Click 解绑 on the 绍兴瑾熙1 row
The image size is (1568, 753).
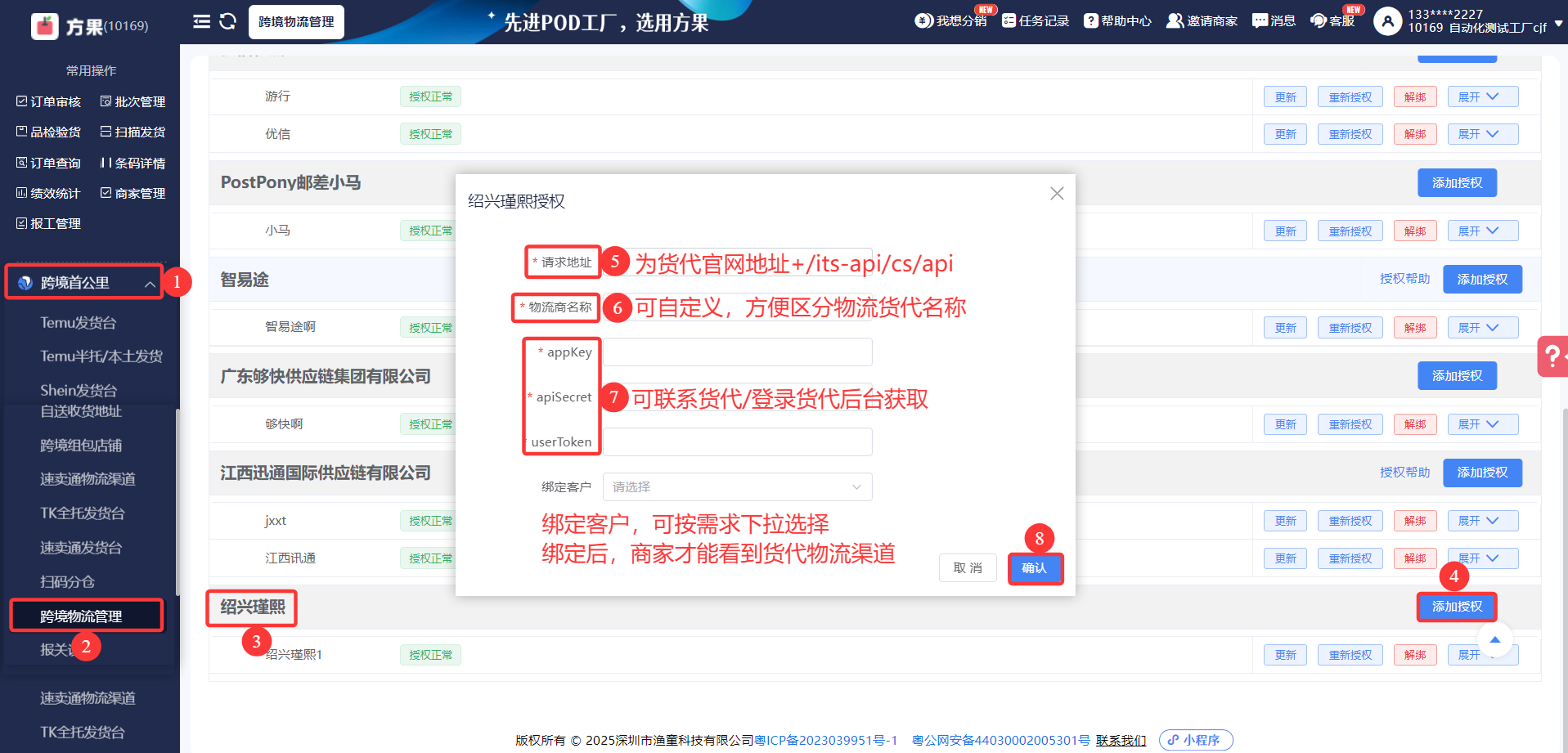(1415, 655)
